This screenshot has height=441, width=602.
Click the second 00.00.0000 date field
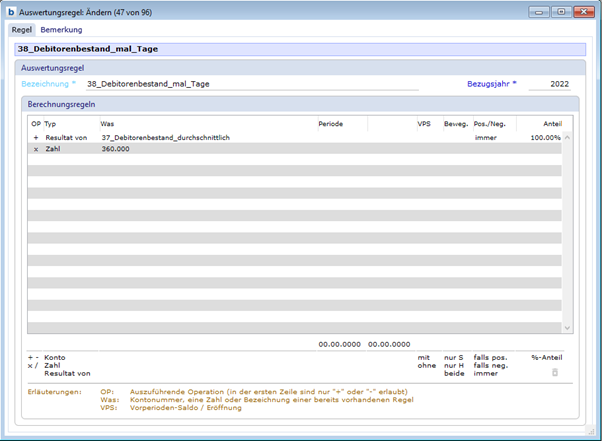pos(390,344)
